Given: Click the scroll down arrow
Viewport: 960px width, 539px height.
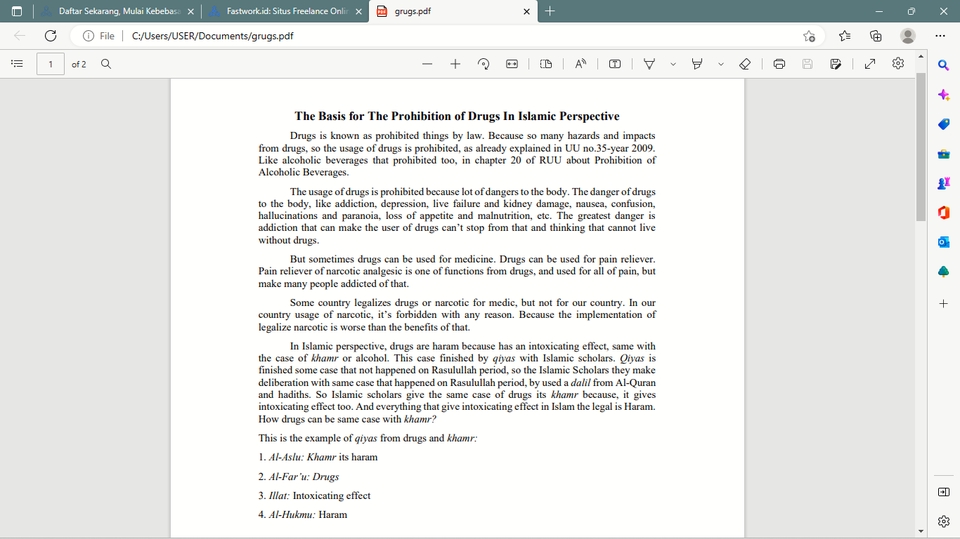Looking at the screenshot, I should 921,532.
